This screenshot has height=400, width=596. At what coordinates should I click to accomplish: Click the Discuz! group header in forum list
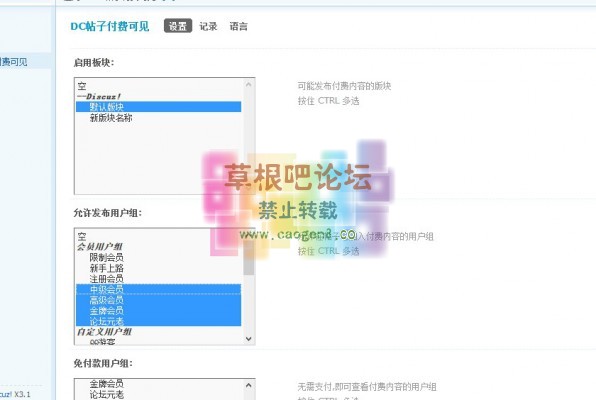coord(159,97)
